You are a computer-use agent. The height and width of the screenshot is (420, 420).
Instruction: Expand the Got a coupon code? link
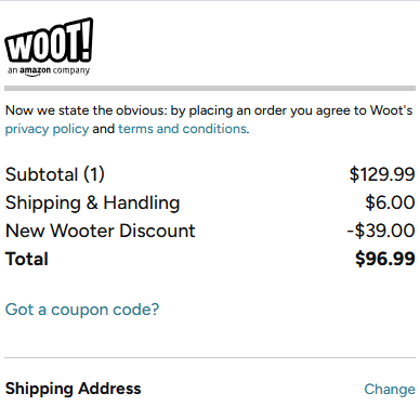pos(82,310)
